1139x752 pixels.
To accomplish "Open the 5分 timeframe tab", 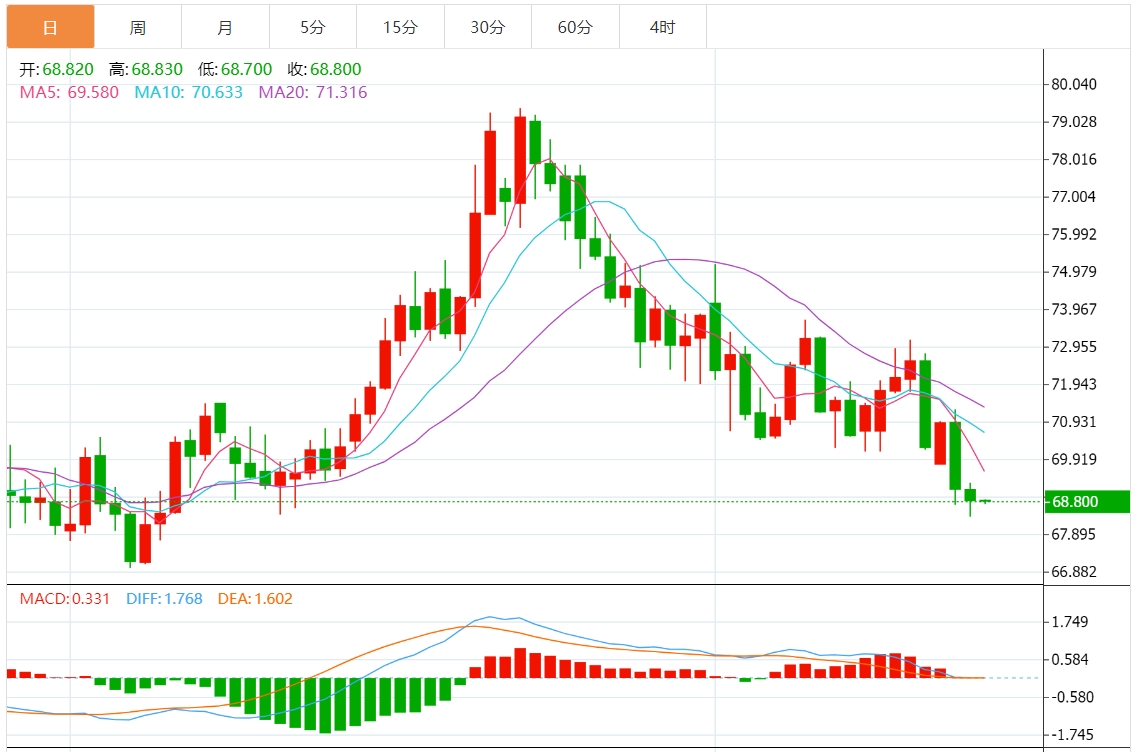I will [313, 27].
